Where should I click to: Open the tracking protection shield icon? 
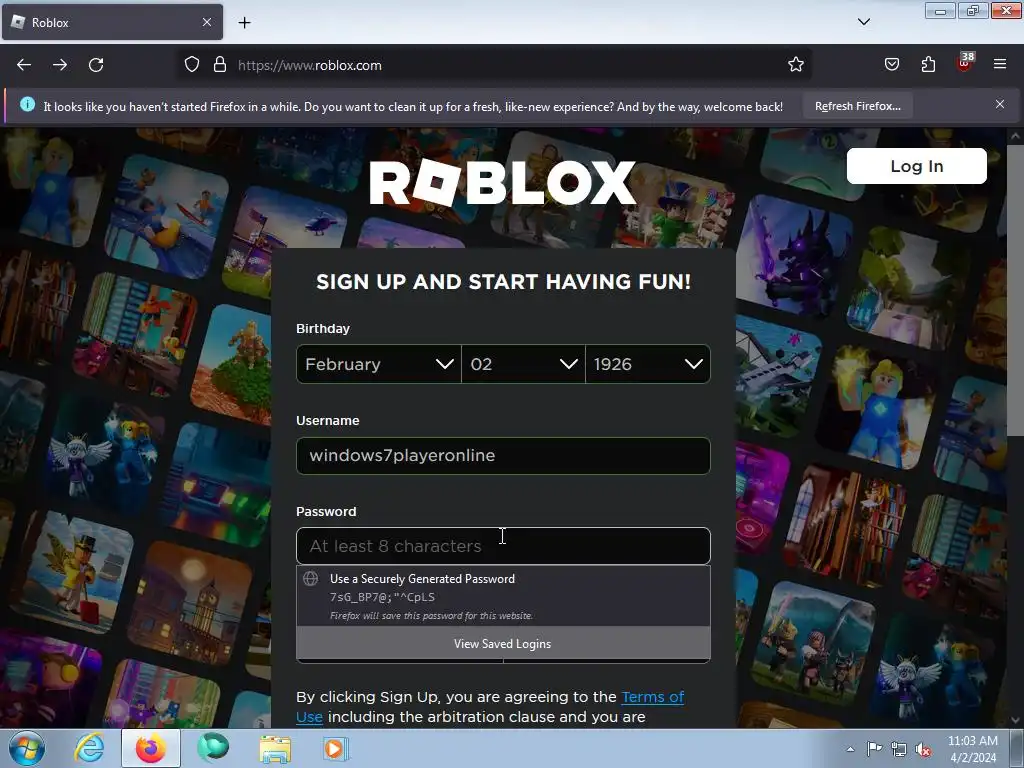[191, 65]
